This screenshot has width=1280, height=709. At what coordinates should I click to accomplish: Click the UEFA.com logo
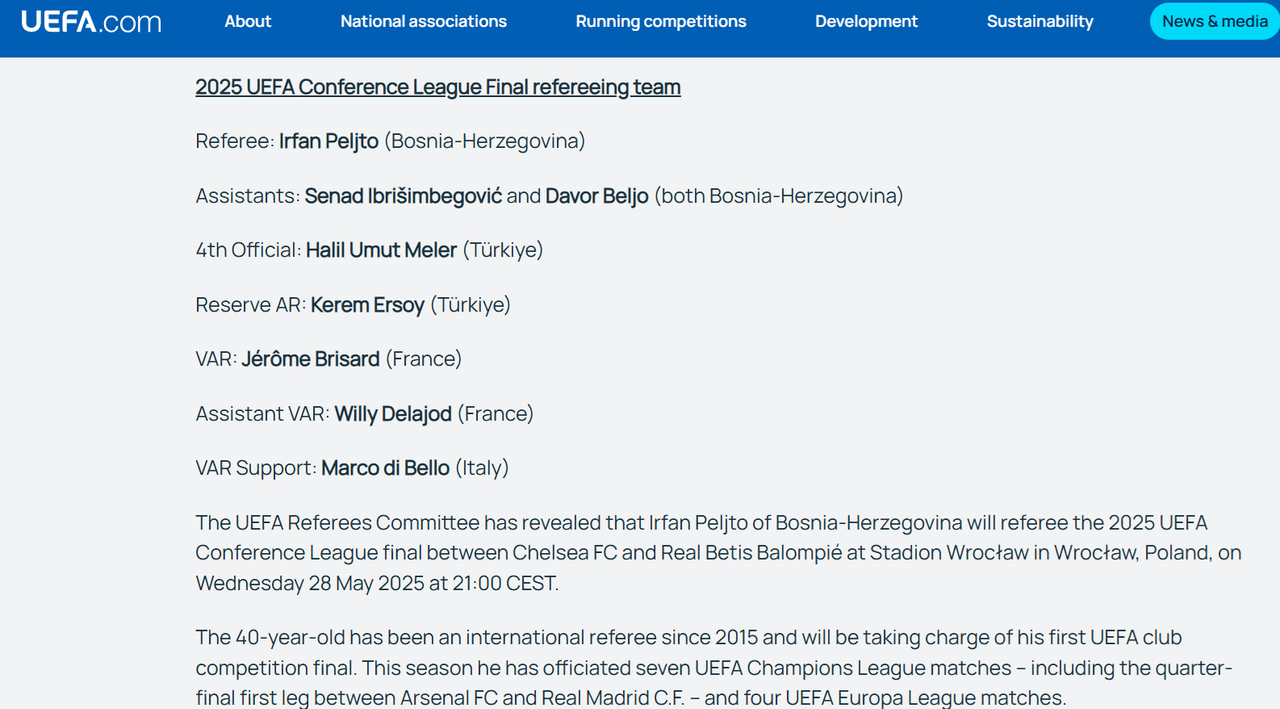(x=91, y=21)
